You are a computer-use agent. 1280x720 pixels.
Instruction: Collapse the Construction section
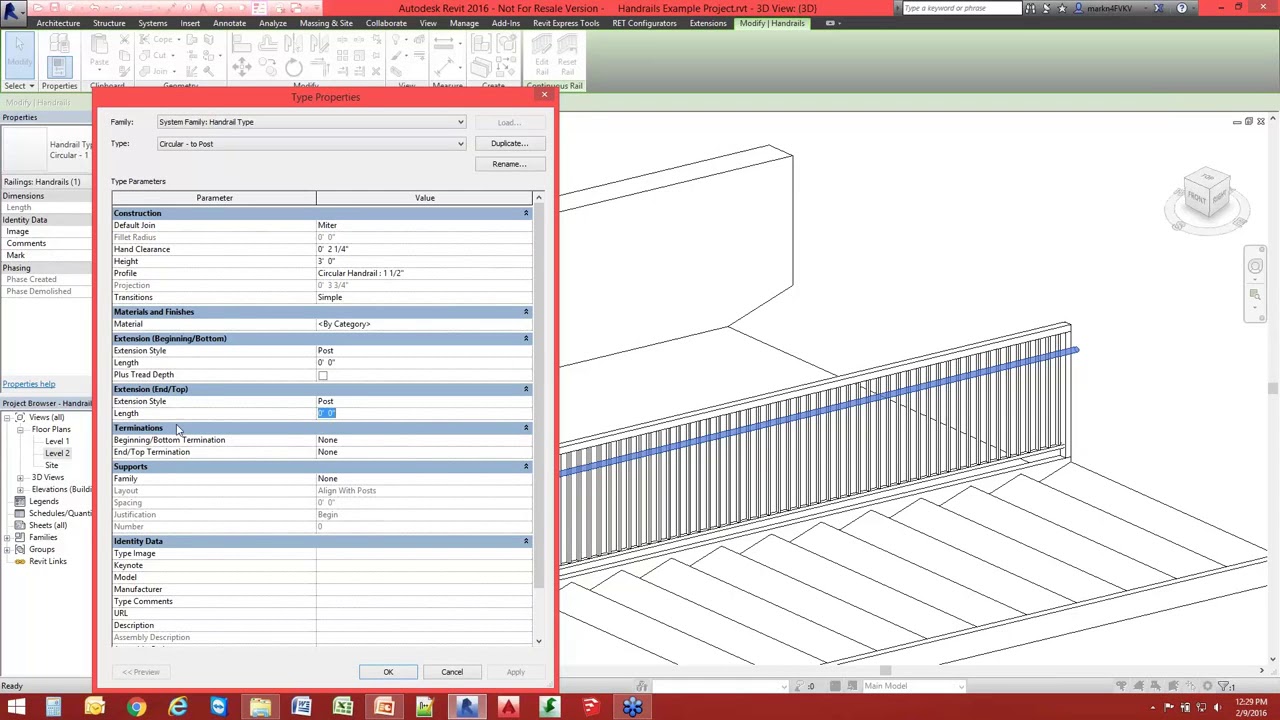tap(526, 213)
